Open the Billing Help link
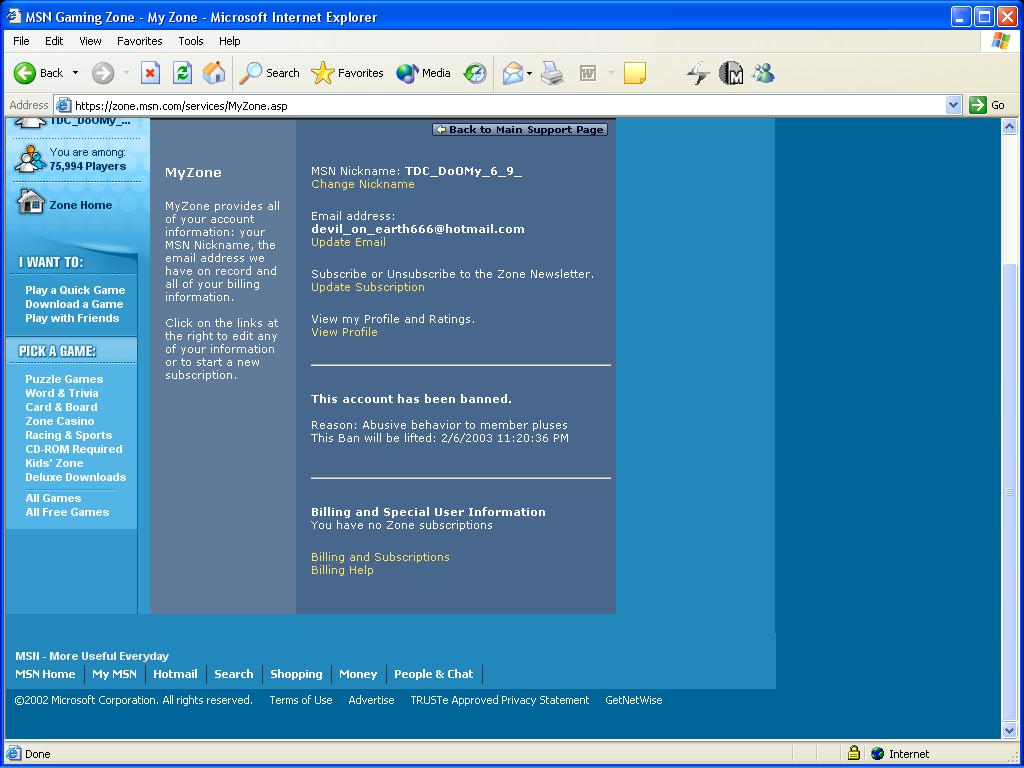Viewport: 1024px width, 768px height. coord(342,570)
